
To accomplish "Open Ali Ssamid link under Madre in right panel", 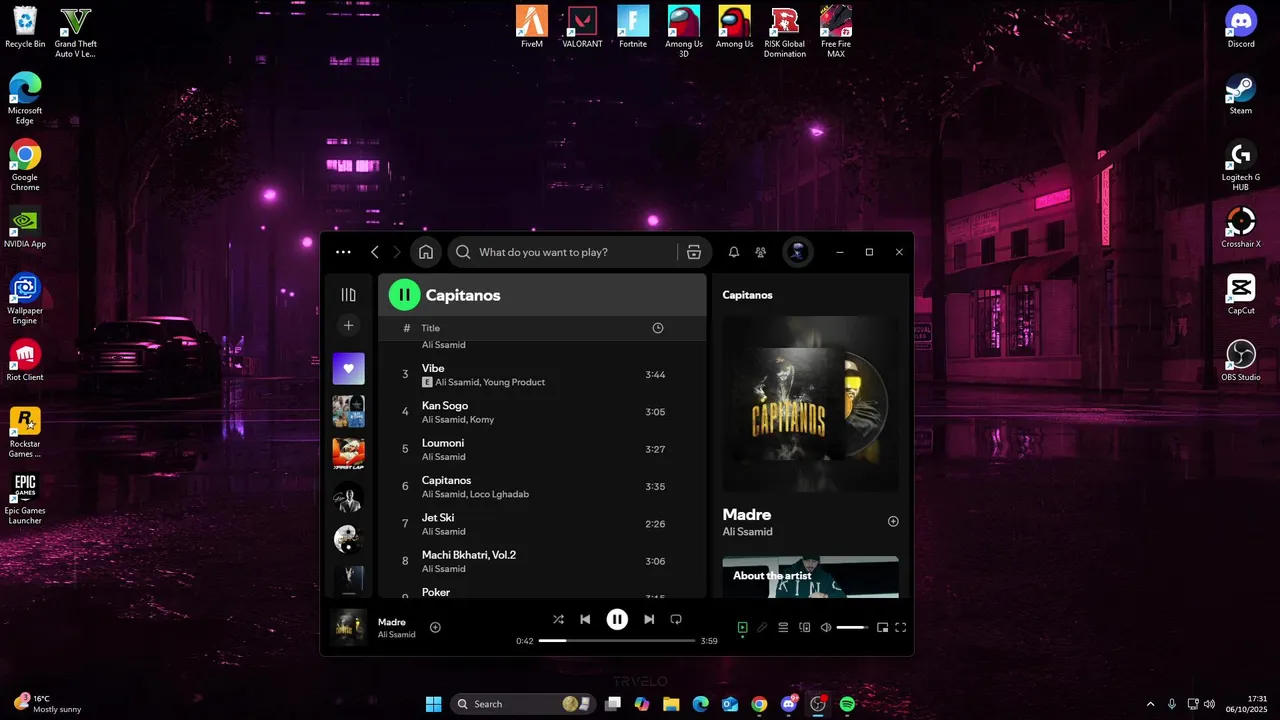I will pos(747,532).
